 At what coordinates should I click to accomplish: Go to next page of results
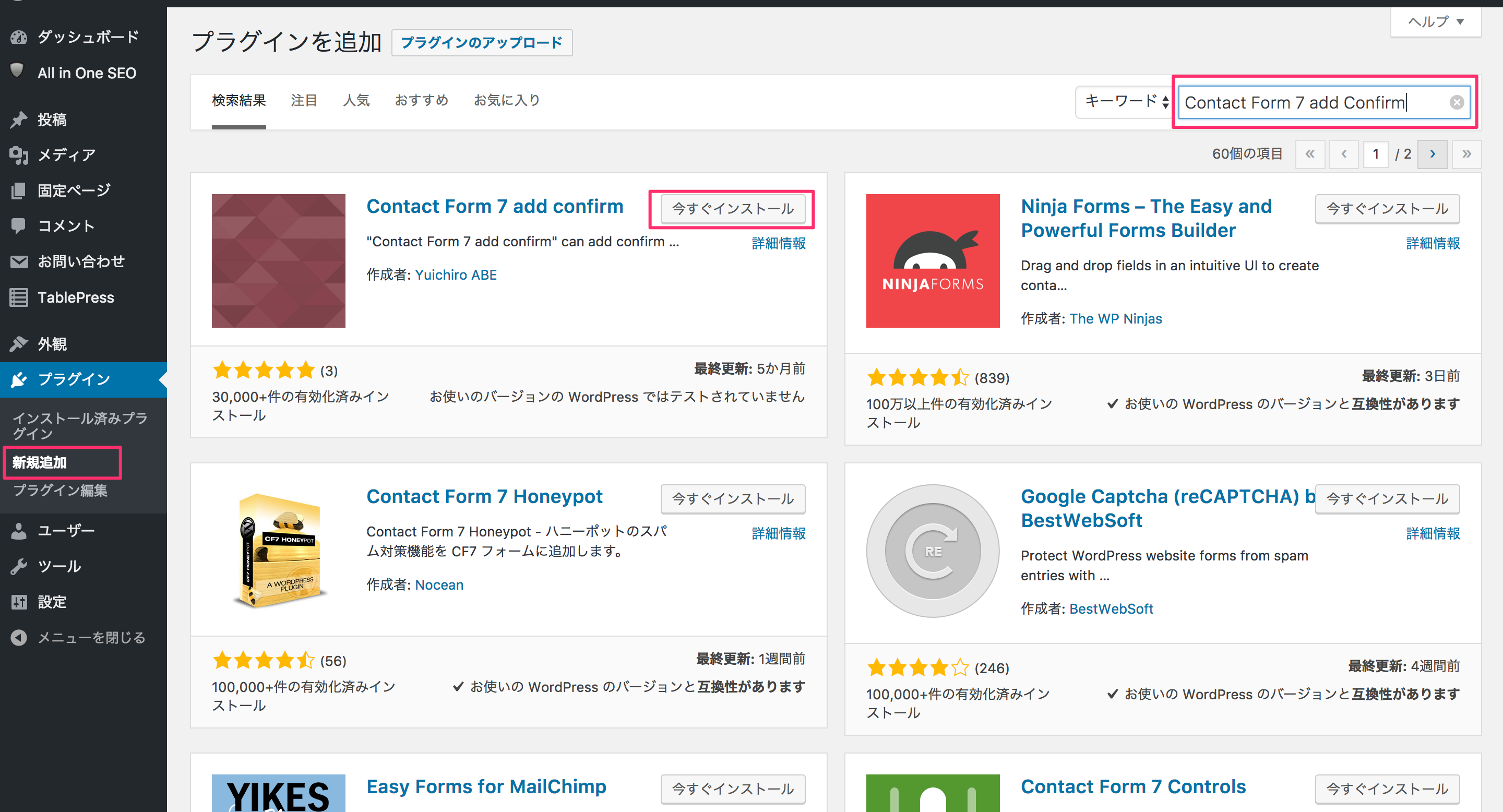(1433, 154)
